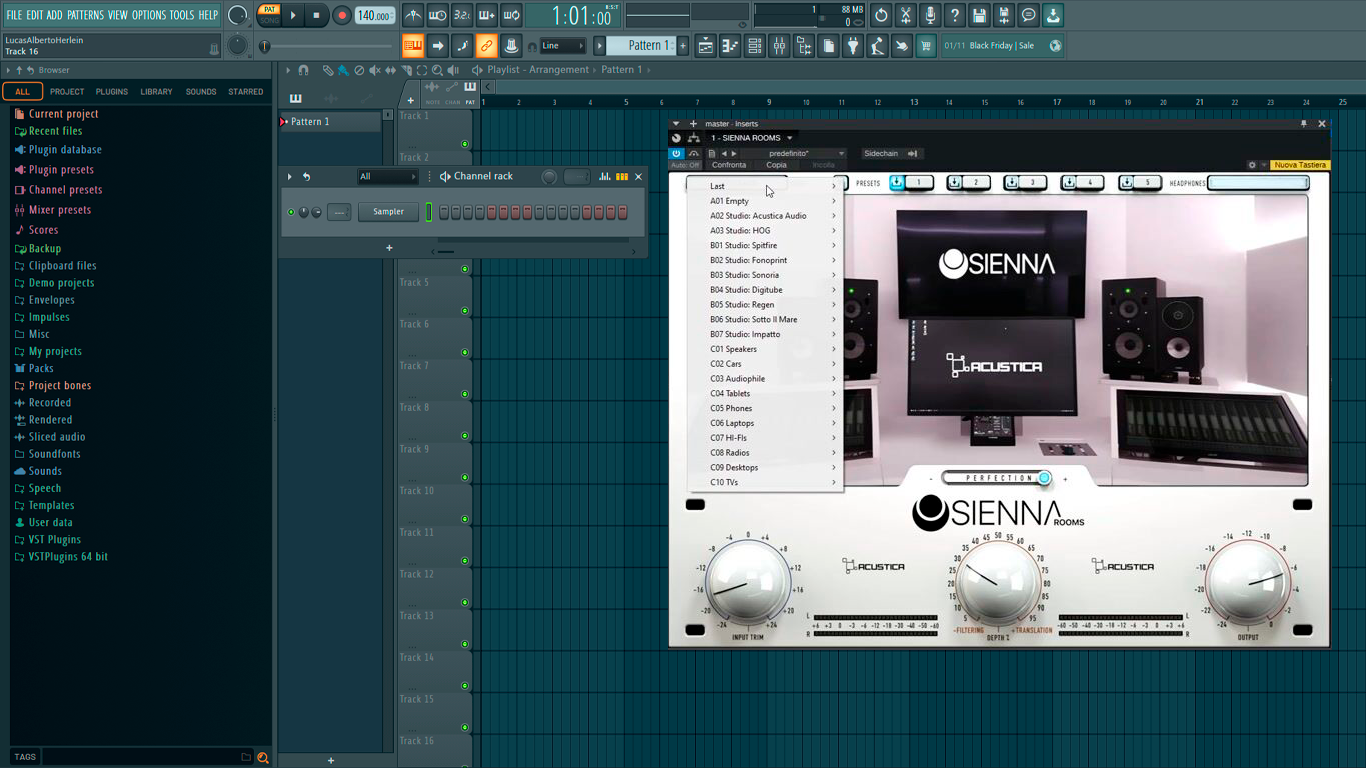Click the Copia button
The width and height of the screenshot is (1366, 768).
tap(776, 165)
